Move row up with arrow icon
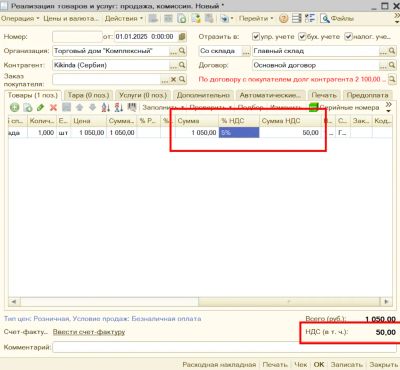This screenshot has width=400, height=370. point(79,107)
